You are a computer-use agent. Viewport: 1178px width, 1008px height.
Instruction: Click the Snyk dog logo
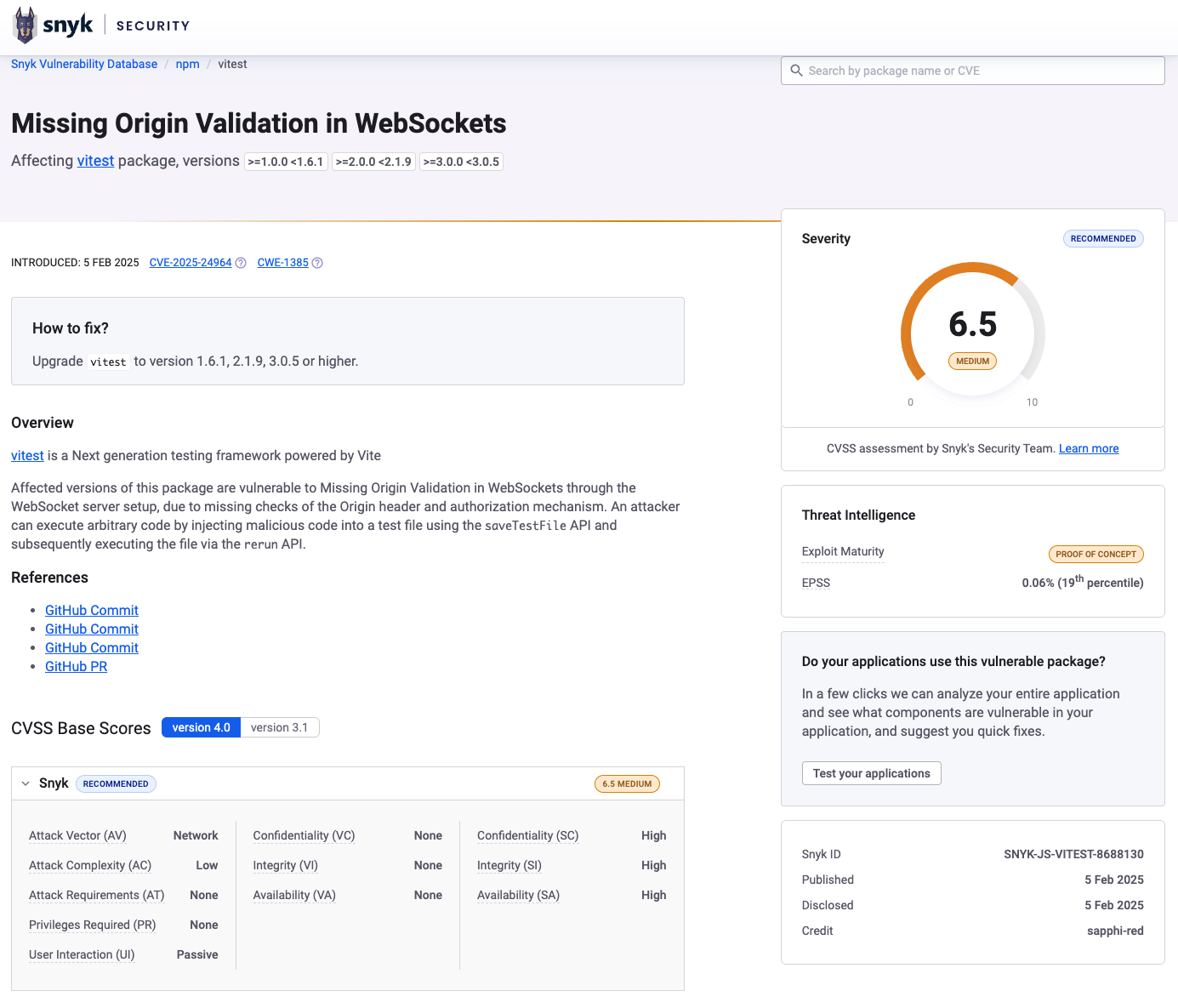pyautogui.click(x=26, y=26)
